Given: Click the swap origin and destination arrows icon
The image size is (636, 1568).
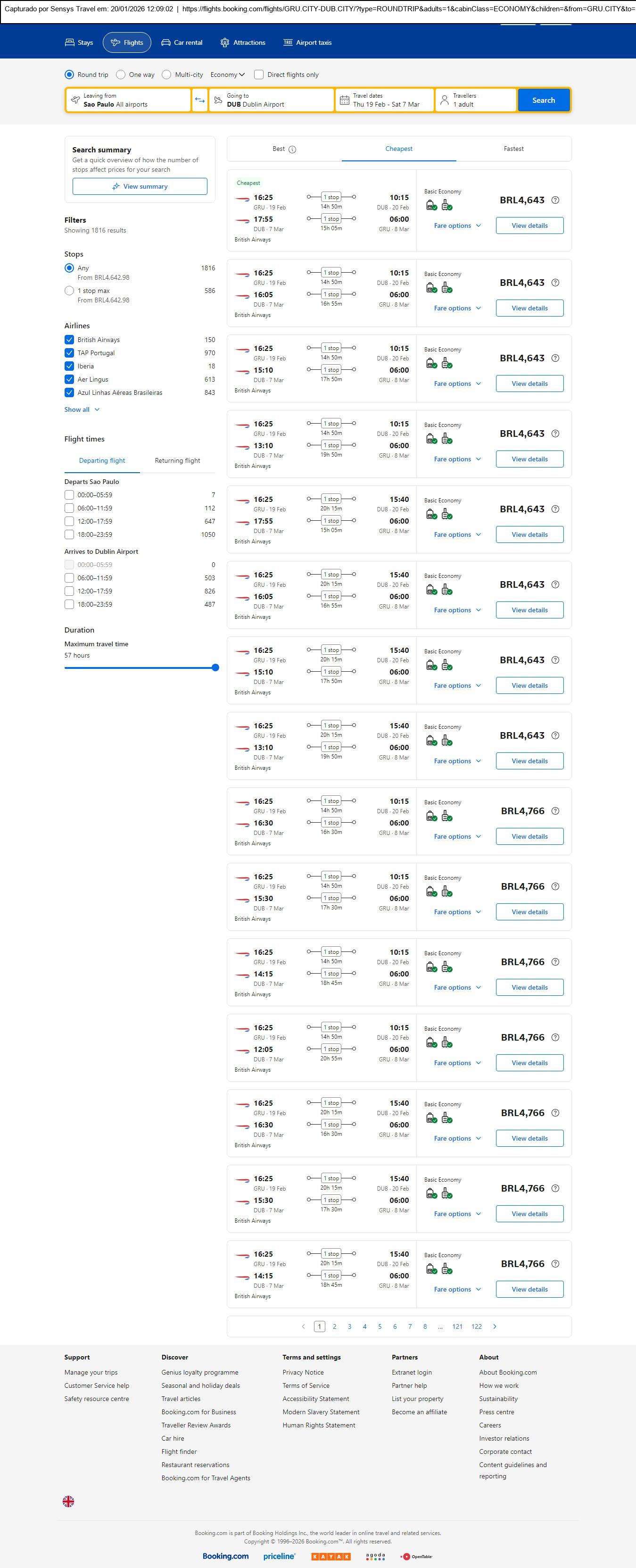Looking at the screenshot, I should point(199,100).
